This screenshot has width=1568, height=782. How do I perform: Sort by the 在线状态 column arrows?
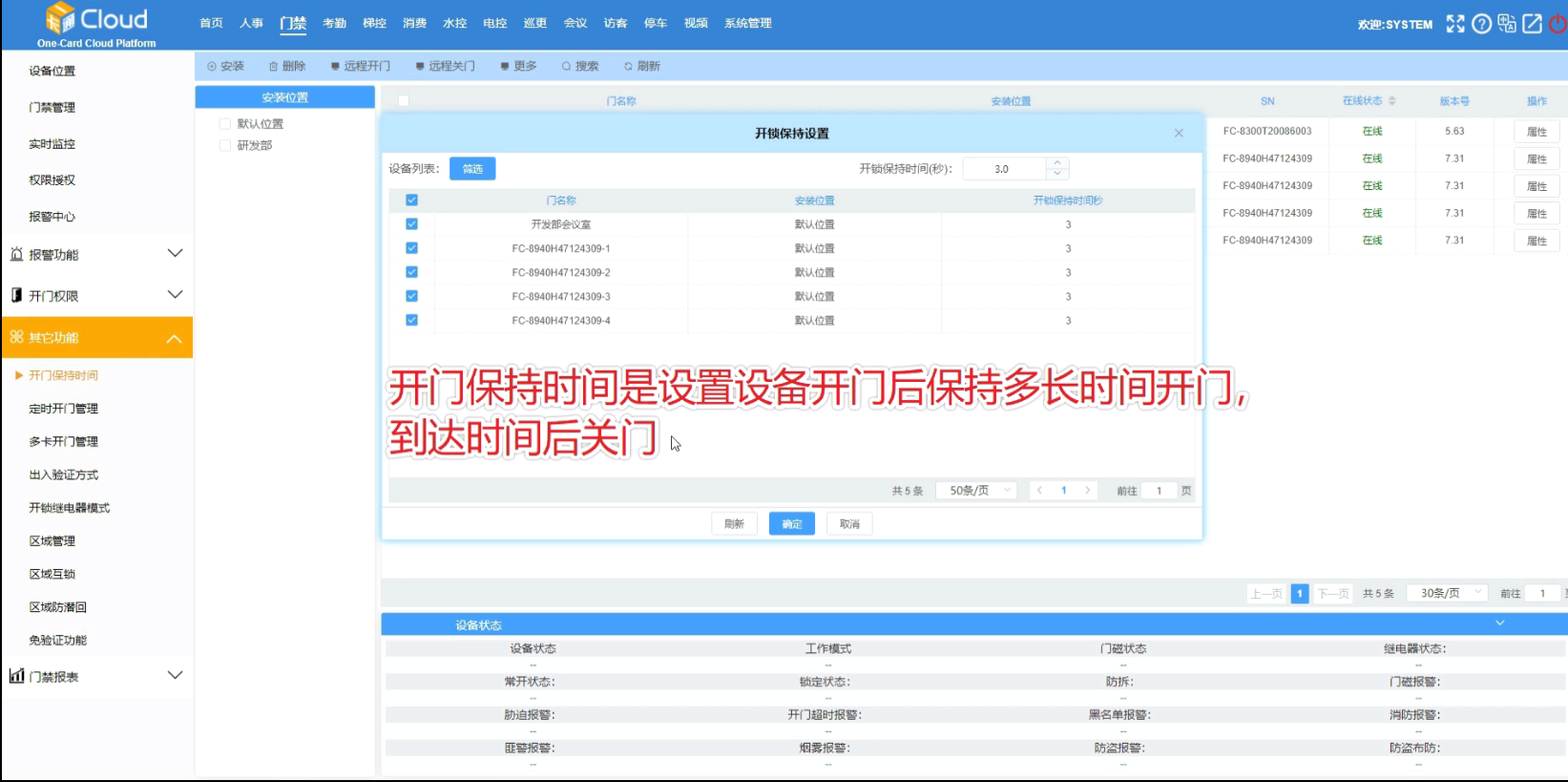pos(1392,100)
